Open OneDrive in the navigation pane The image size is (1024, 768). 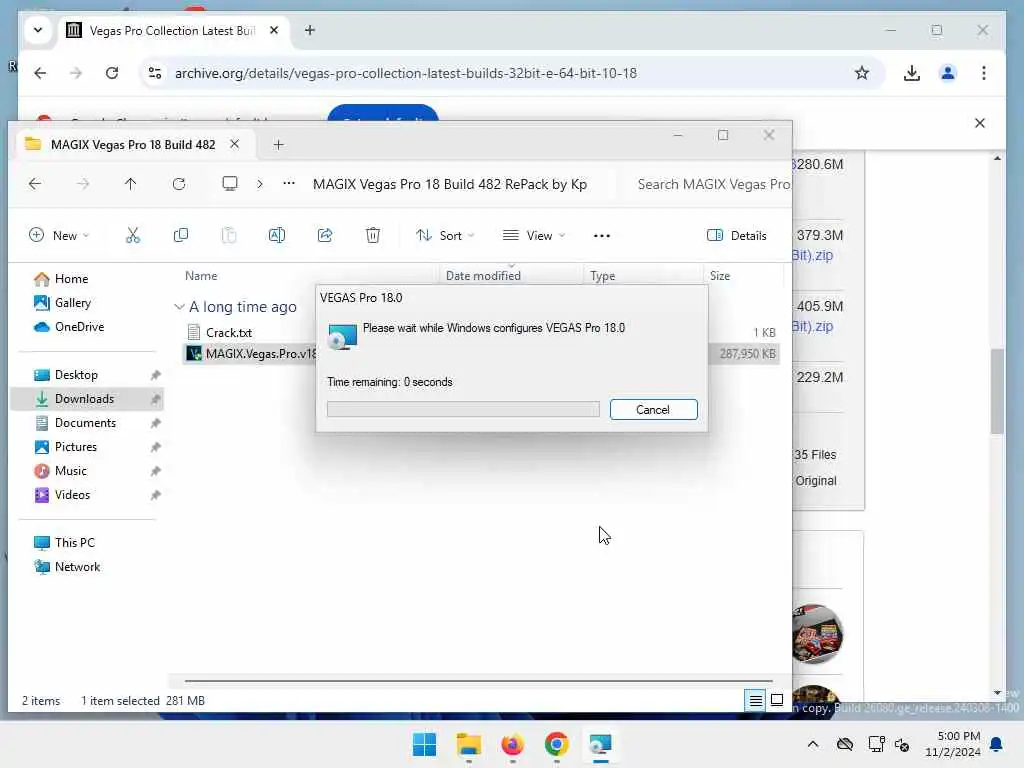79,327
